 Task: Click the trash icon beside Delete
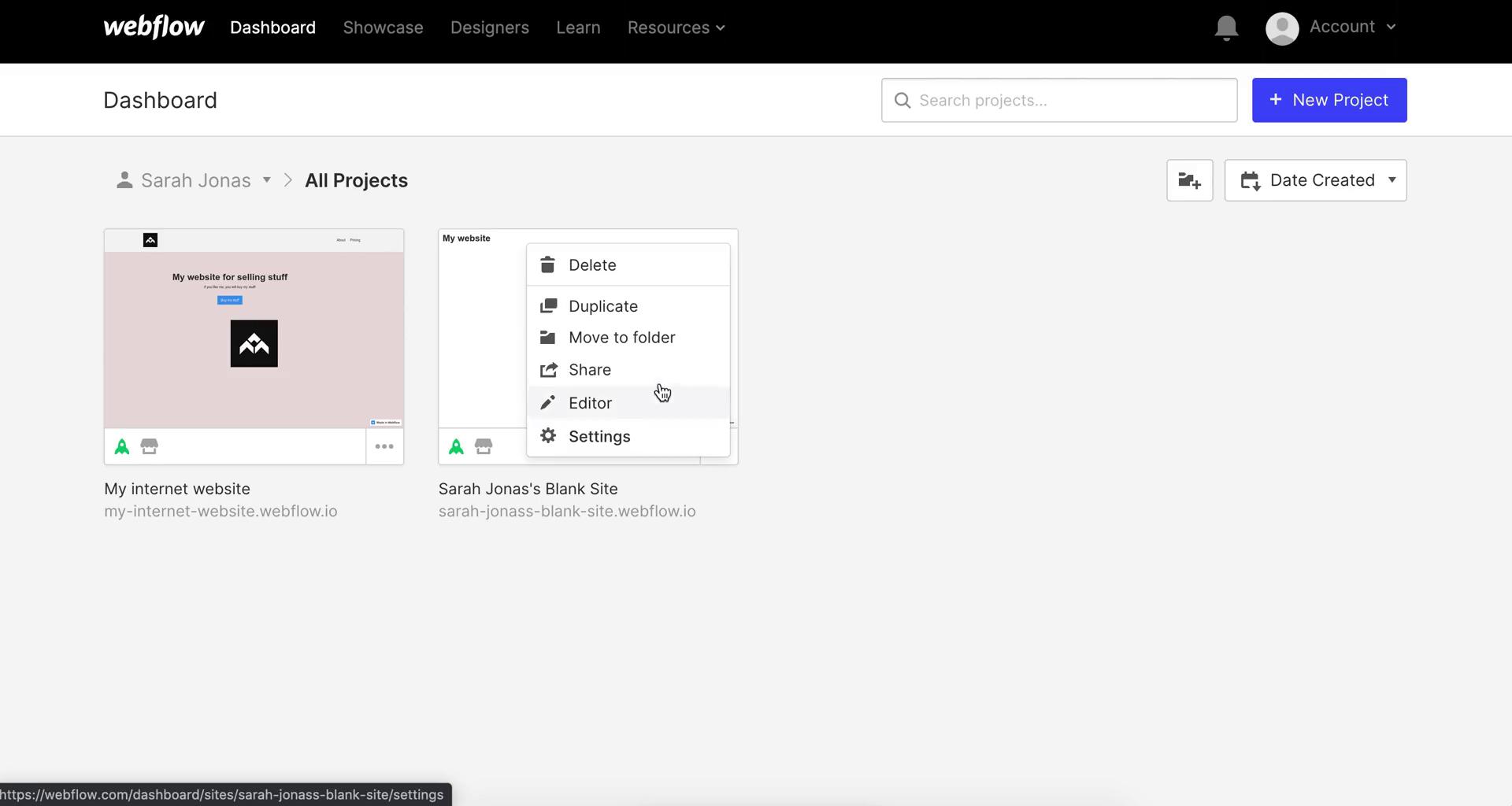(x=548, y=264)
